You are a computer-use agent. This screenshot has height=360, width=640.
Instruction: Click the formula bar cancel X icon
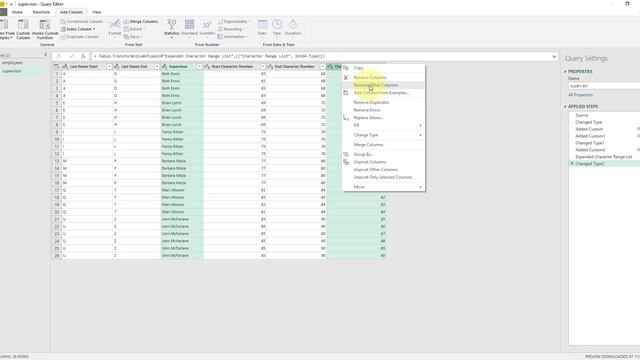(59, 56)
